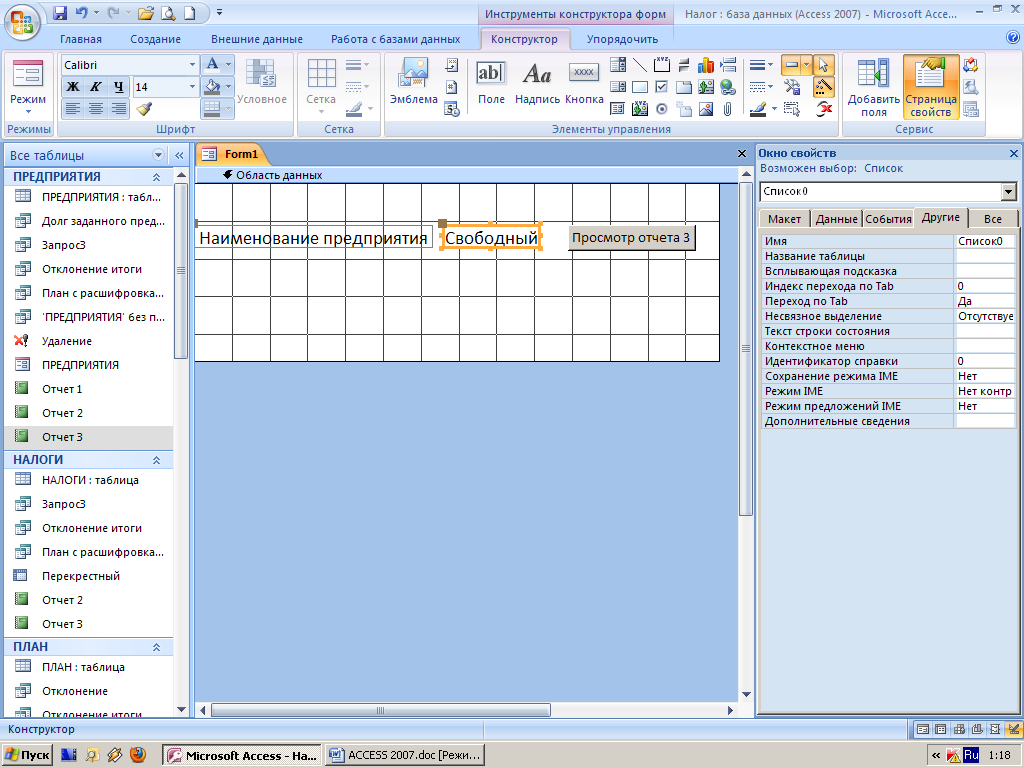Click Просмотр отчета 3 form button
Screen dimensions: 1024x768
click(x=631, y=238)
